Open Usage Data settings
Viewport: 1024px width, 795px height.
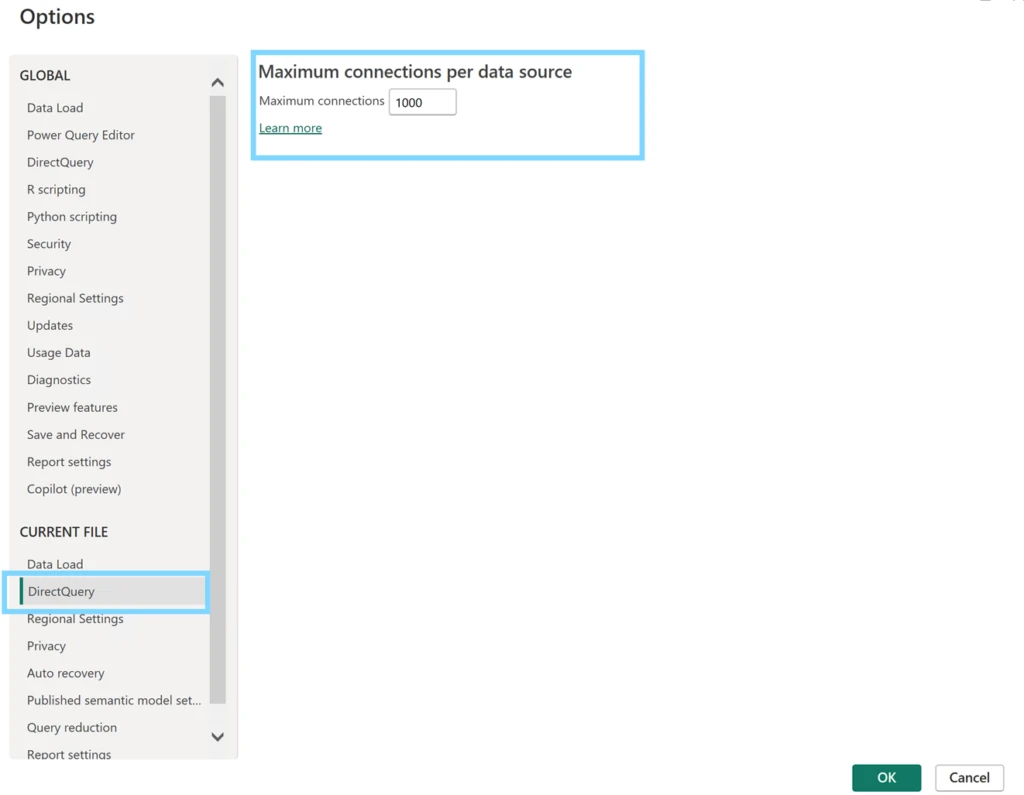pos(58,352)
